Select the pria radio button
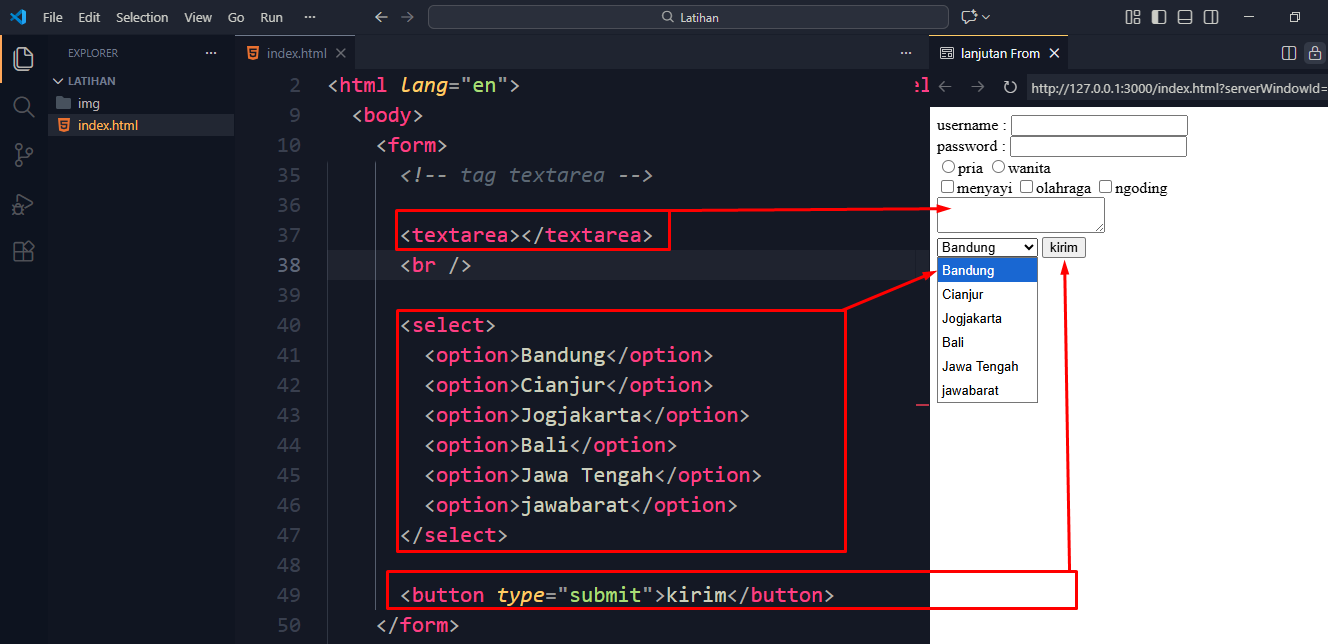The width and height of the screenshot is (1328, 644). [948, 167]
